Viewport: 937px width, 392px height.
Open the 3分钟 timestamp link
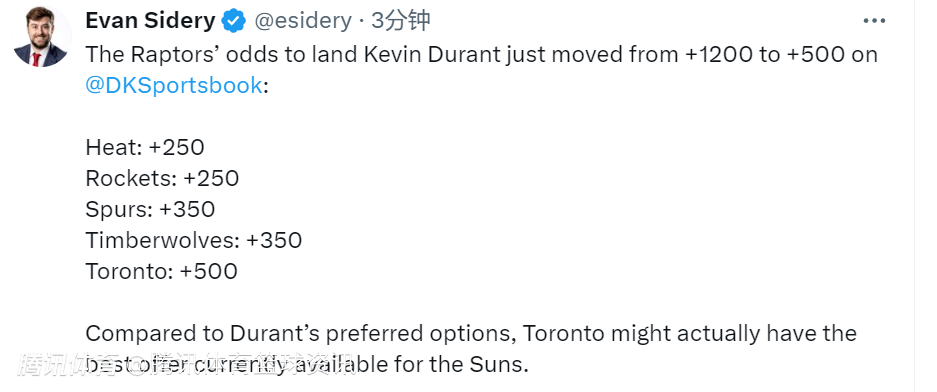(x=400, y=21)
